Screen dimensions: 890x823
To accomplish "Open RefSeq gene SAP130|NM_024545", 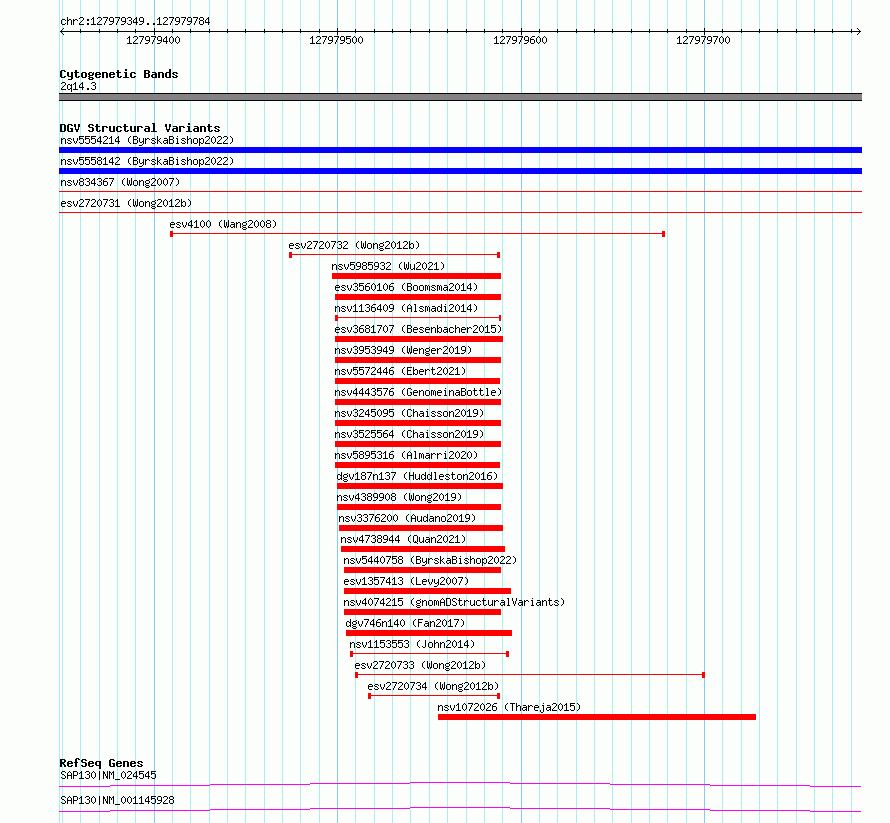I will (x=108, y=775).
